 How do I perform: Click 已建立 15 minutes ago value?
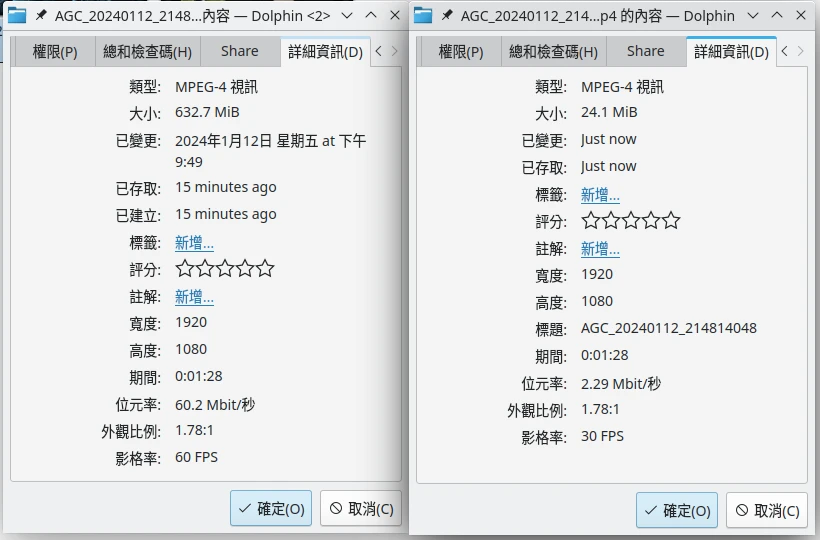click(225, 214)
